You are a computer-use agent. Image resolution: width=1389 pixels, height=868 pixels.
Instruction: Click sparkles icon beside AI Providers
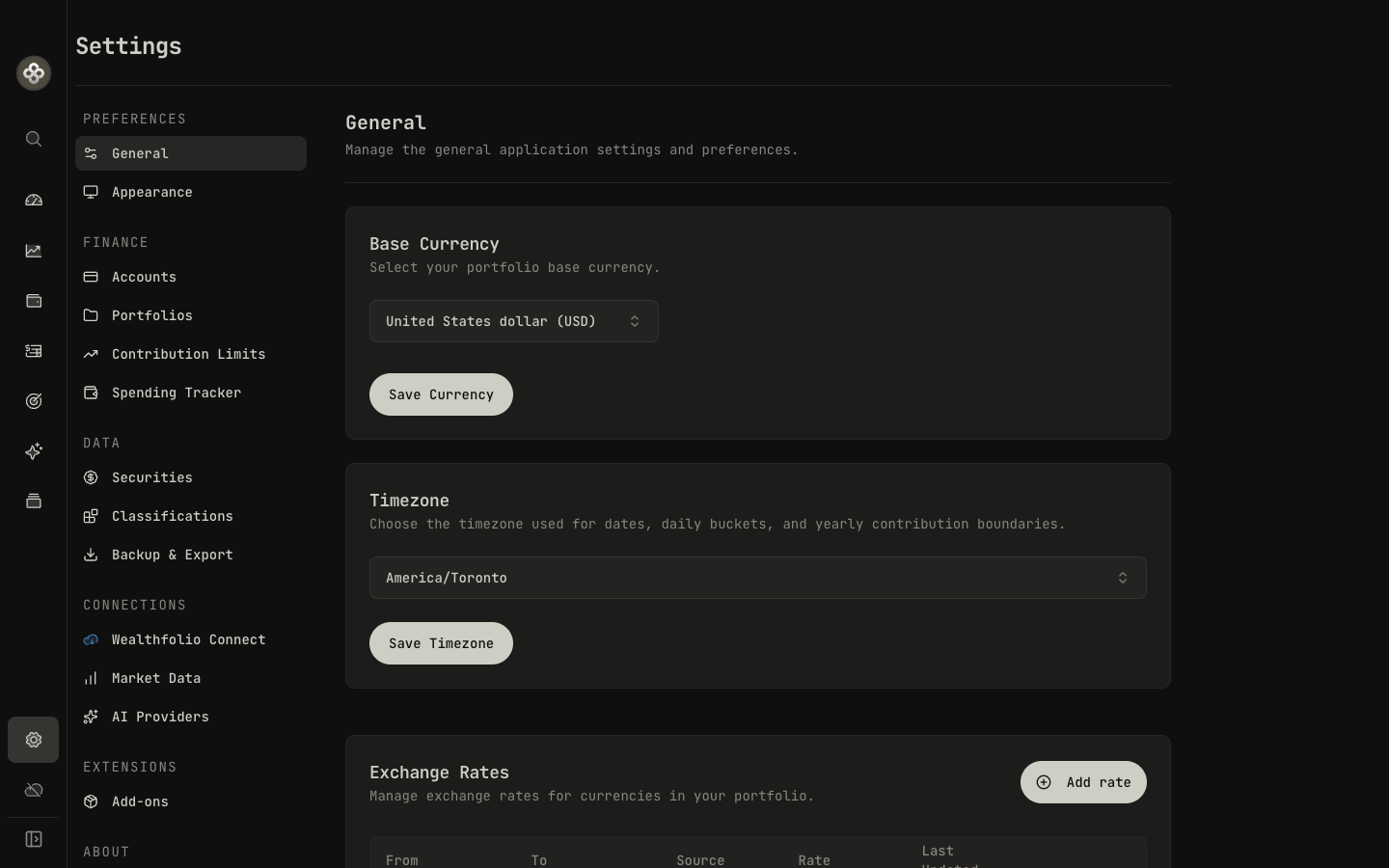(91, 717)
